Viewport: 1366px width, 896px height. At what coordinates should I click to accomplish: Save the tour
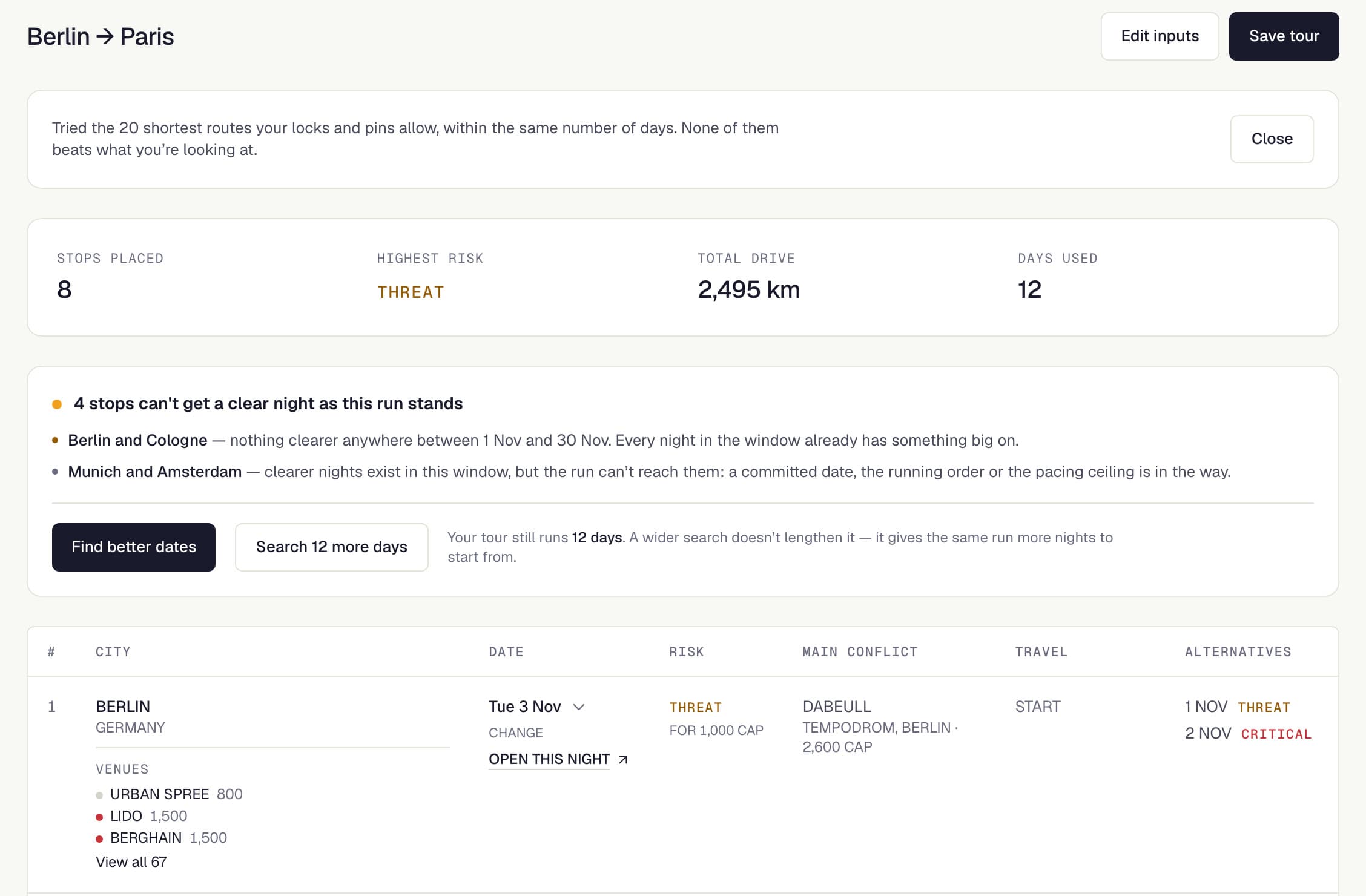pyautogui.click(x=1284, y=36)
